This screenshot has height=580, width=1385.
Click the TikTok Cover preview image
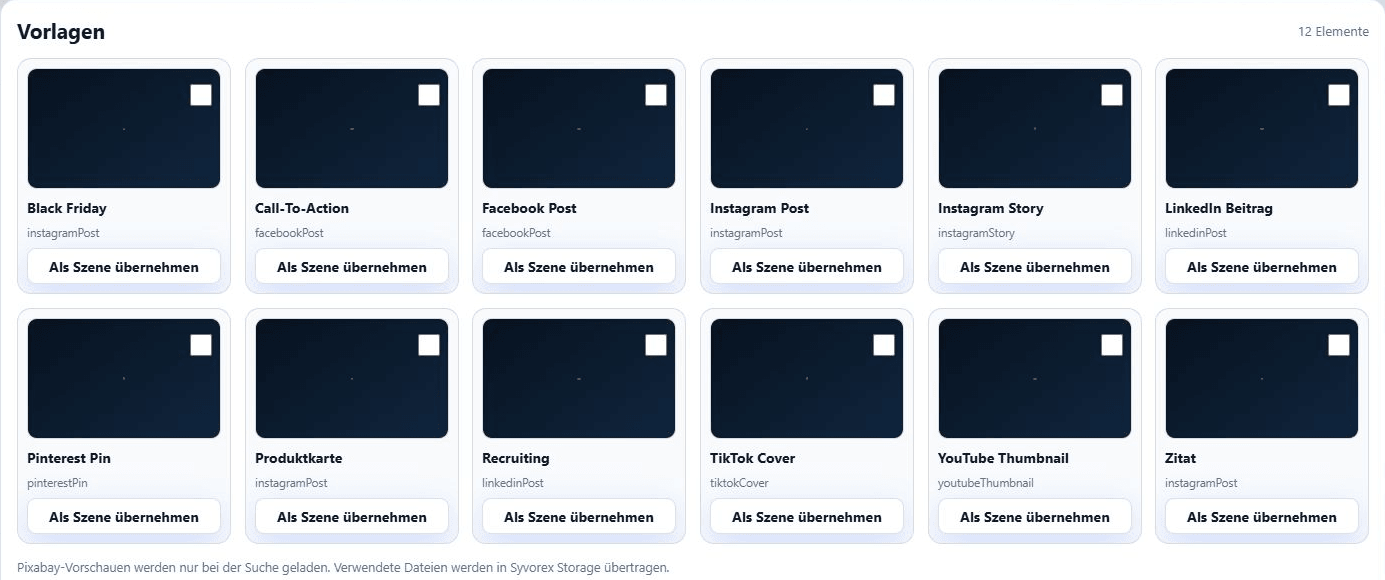(807, 378)
